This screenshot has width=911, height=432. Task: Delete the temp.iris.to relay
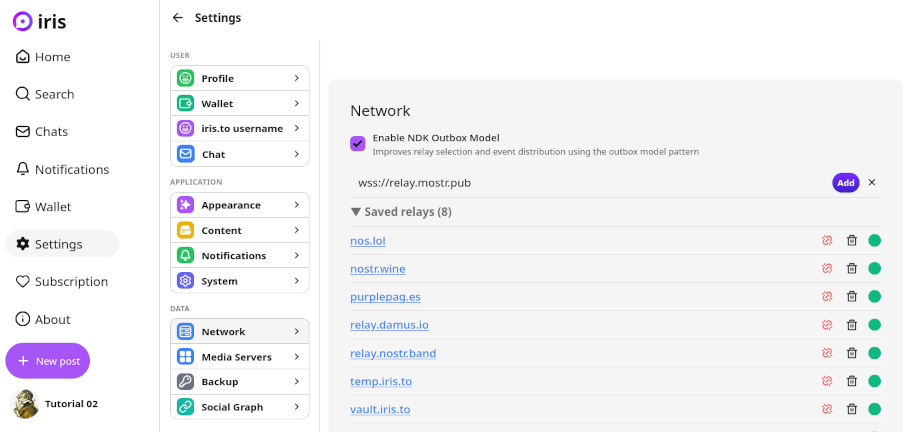pos(852,381)
